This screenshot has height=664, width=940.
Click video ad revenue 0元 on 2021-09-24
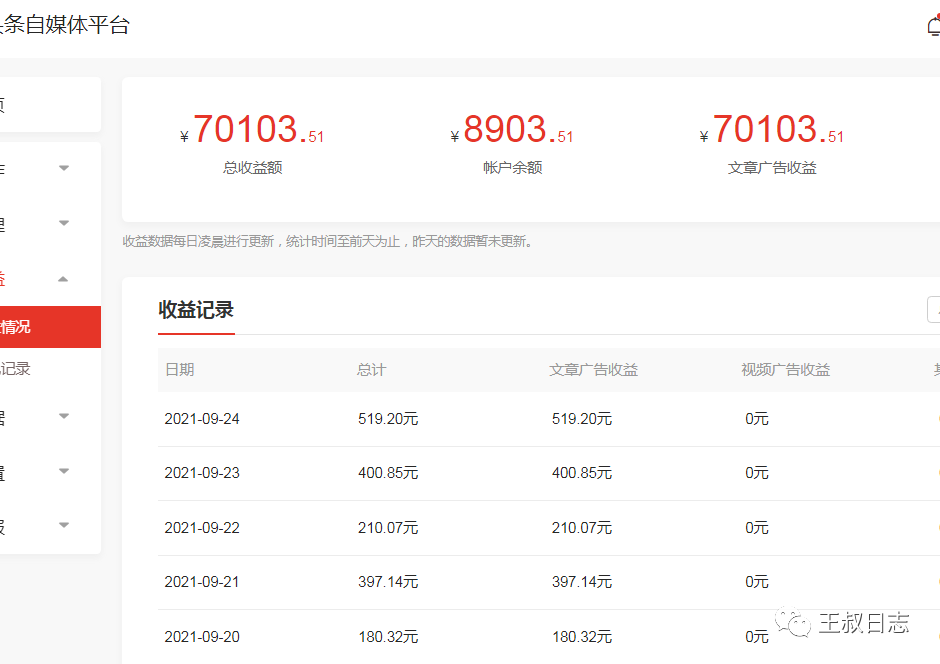tap(757, 419)
